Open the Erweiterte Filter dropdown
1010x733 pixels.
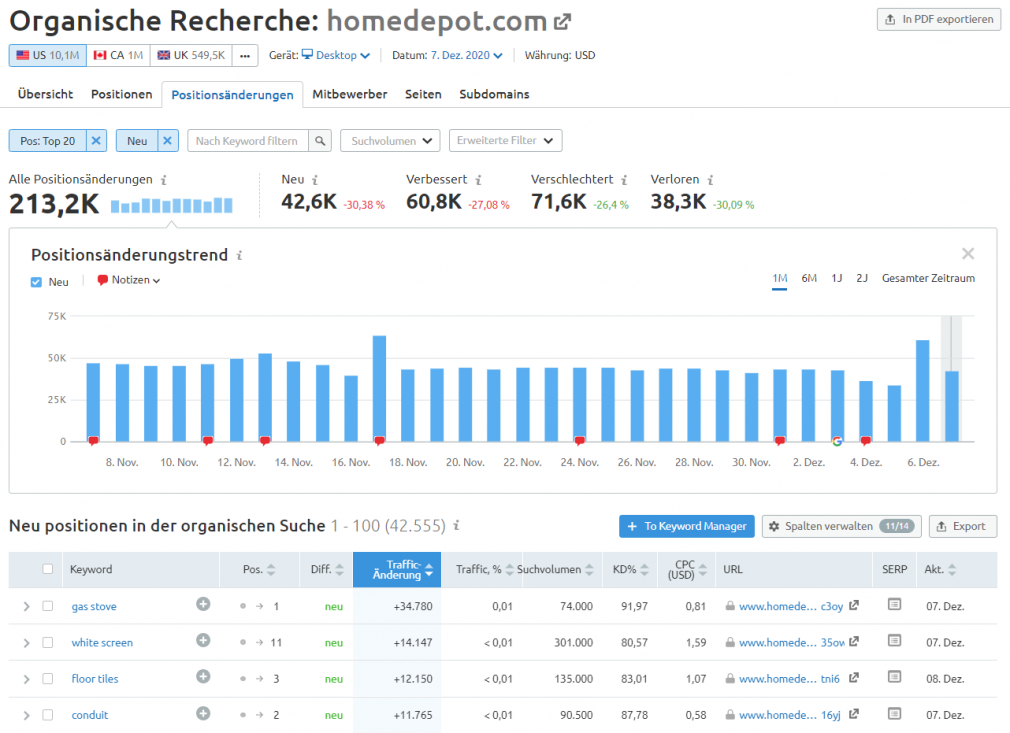[506, 140]
